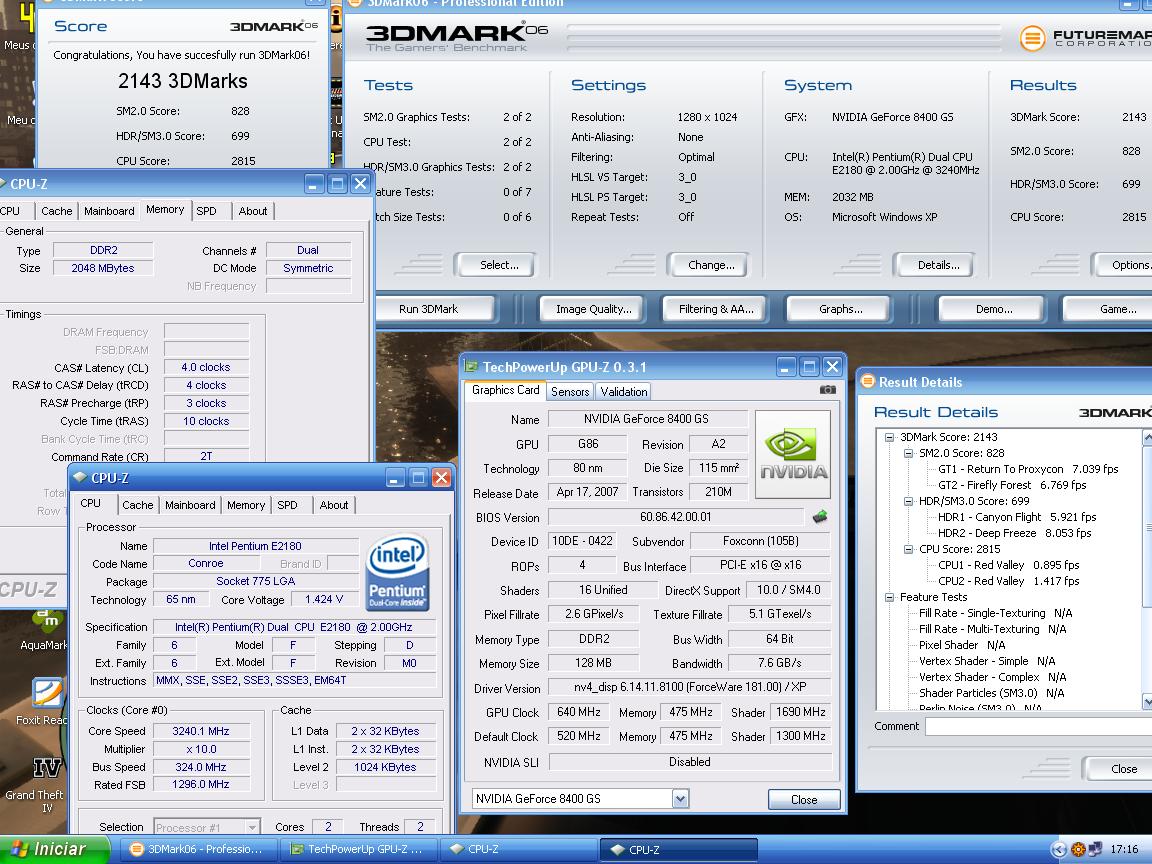Image resolution: width=1152 pixels, height=864 pixels.
Task: Click the '2143 3DMarks' score text
Action: pyautogui.click(x=183, y=81)
